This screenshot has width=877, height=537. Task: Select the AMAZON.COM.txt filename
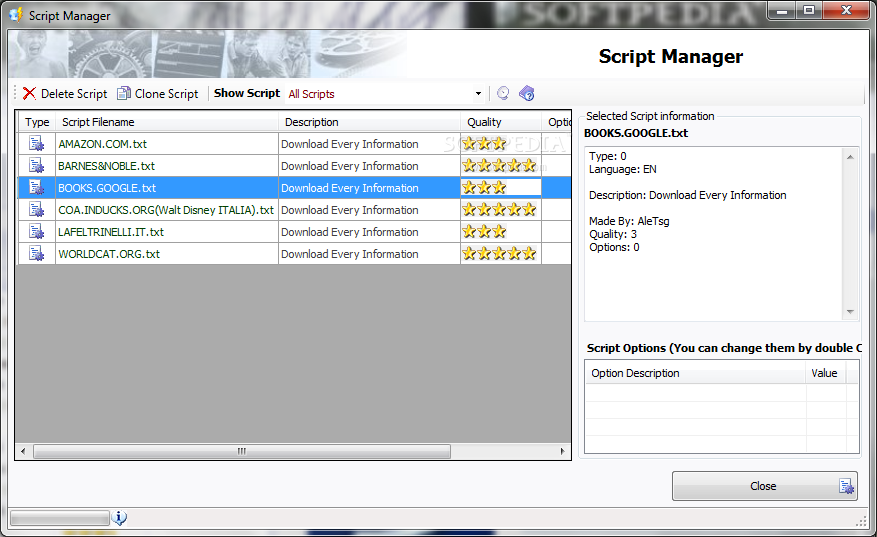tap(102, 144)
